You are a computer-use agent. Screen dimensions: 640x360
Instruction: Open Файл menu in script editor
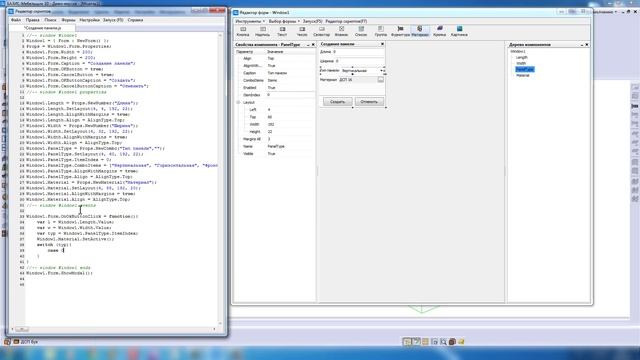pos(16,20)
